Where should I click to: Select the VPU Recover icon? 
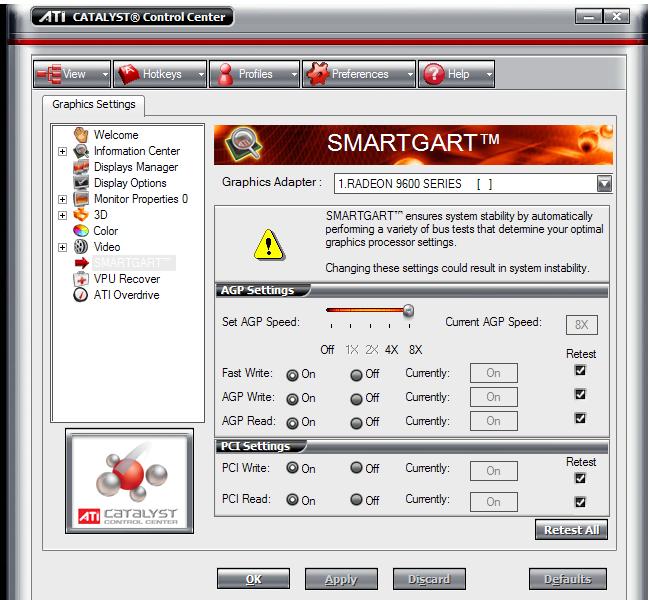pyautogui.click(x=81, y=279)
